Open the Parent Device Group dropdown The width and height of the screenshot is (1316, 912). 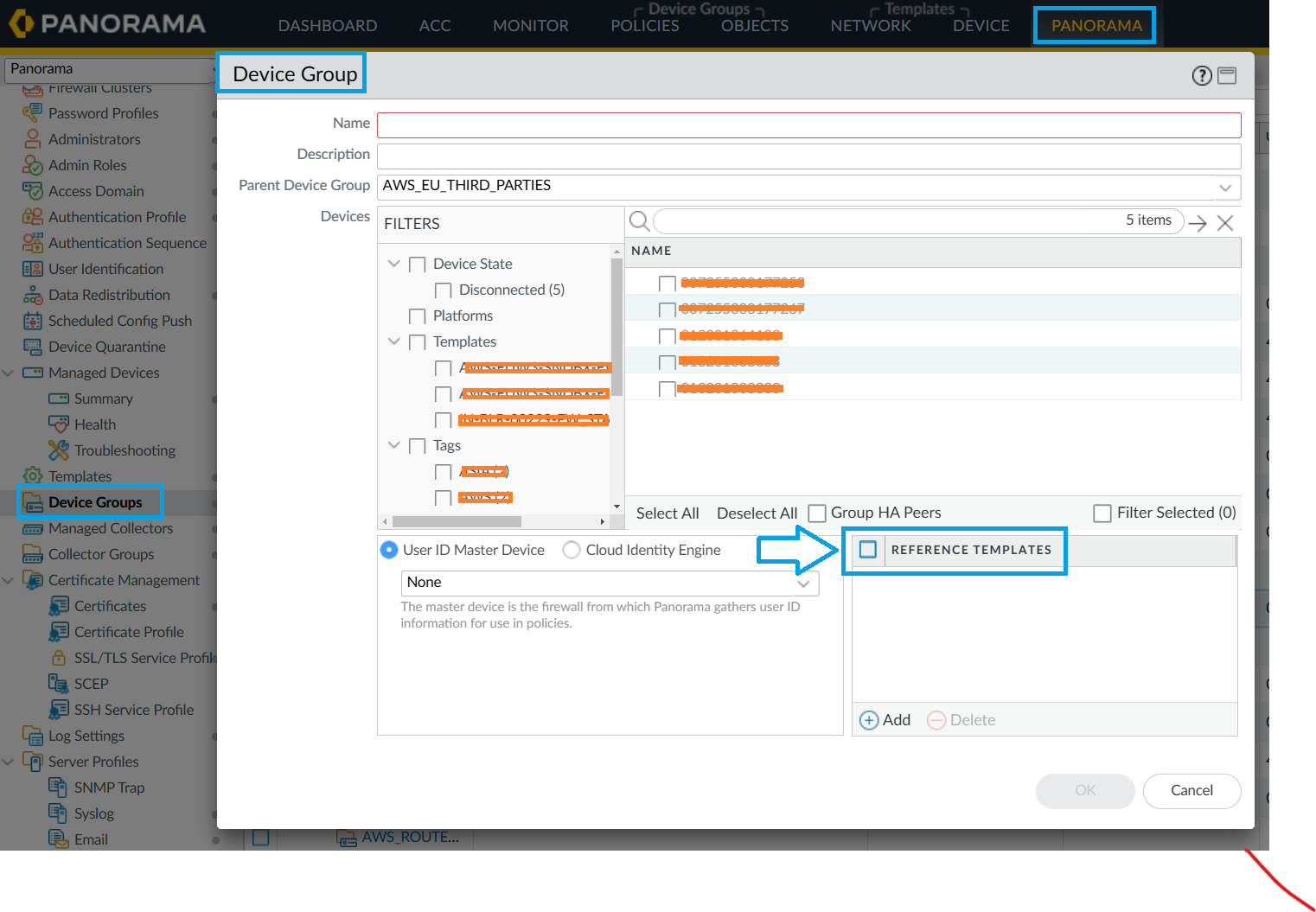point(1225,187)
